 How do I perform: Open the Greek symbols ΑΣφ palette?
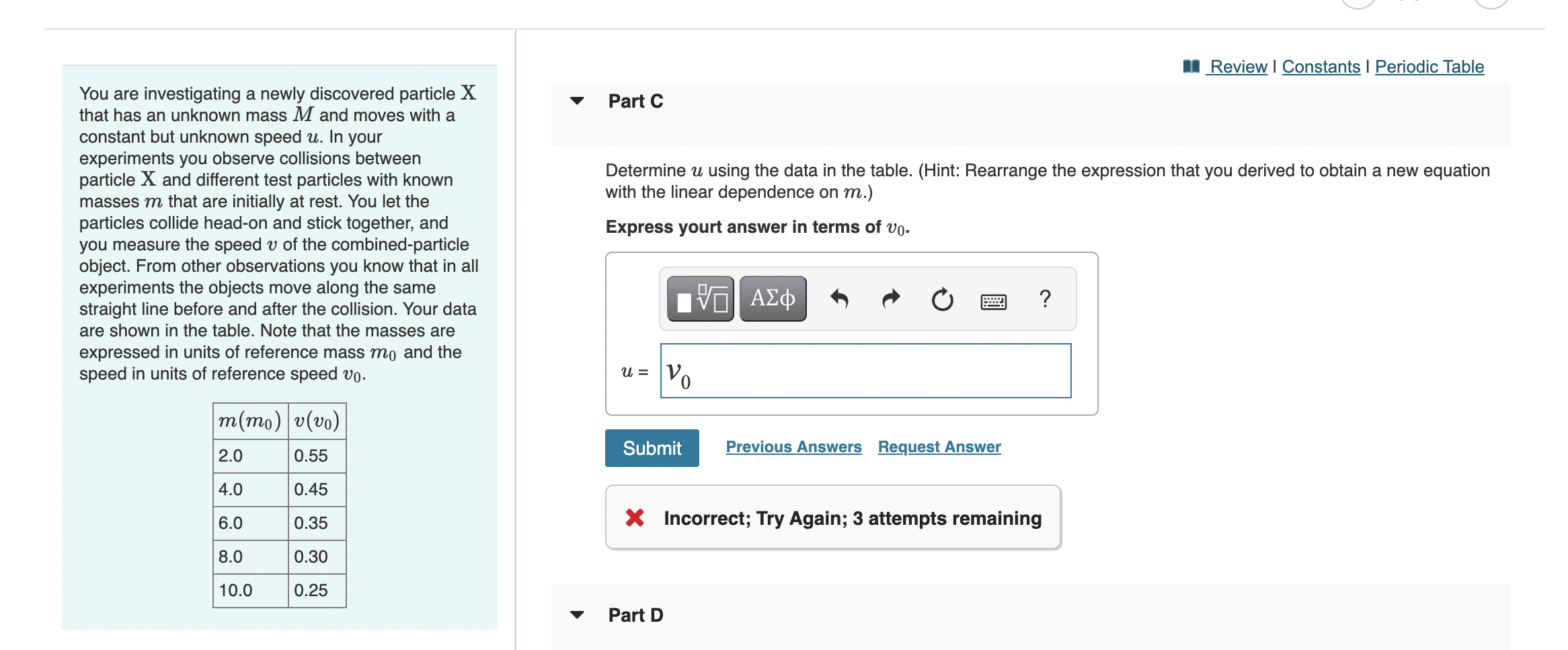tap(773, 299)
